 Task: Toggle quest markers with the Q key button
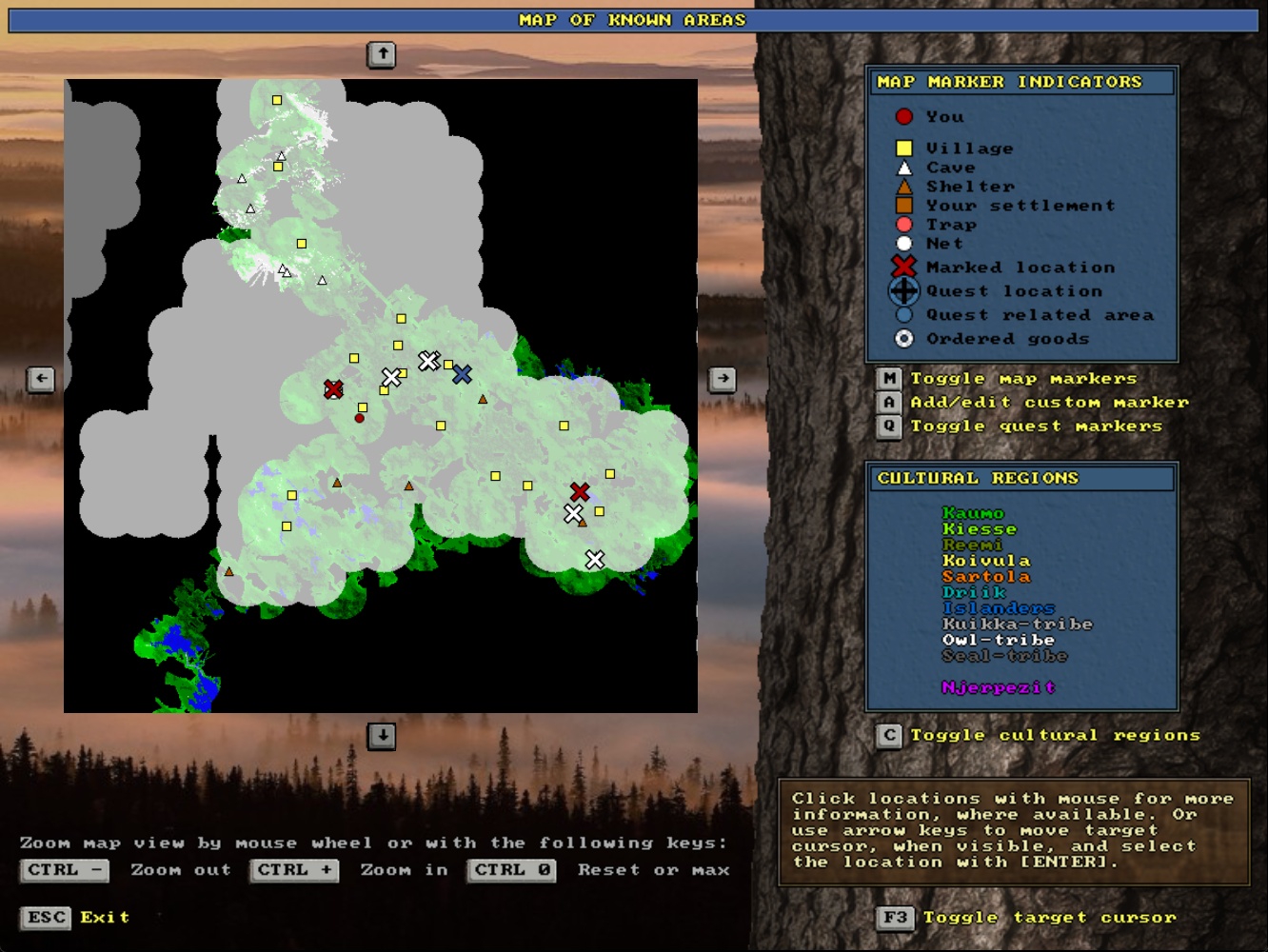tap(889, 426)
